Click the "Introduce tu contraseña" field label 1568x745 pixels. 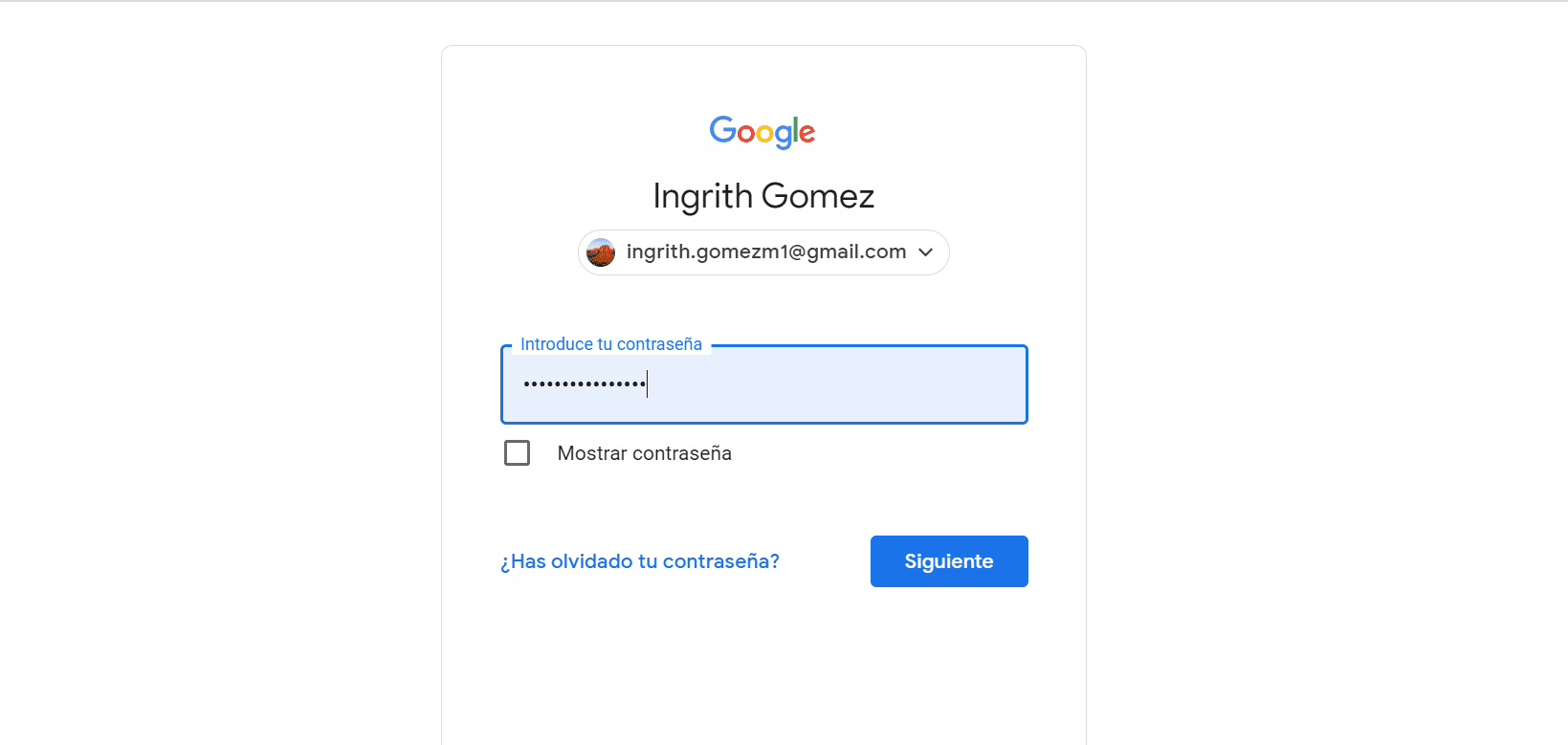click(x=610, y=344)
